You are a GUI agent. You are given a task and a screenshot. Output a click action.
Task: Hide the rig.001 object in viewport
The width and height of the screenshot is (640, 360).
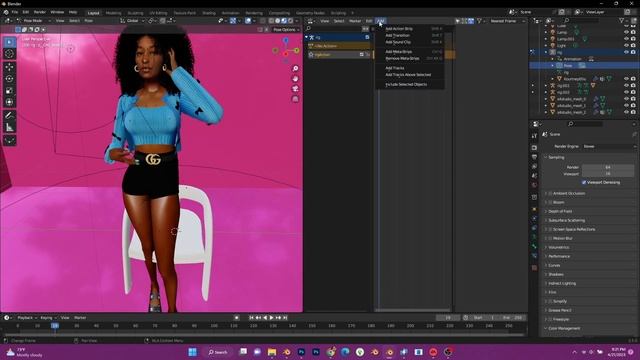626,85
